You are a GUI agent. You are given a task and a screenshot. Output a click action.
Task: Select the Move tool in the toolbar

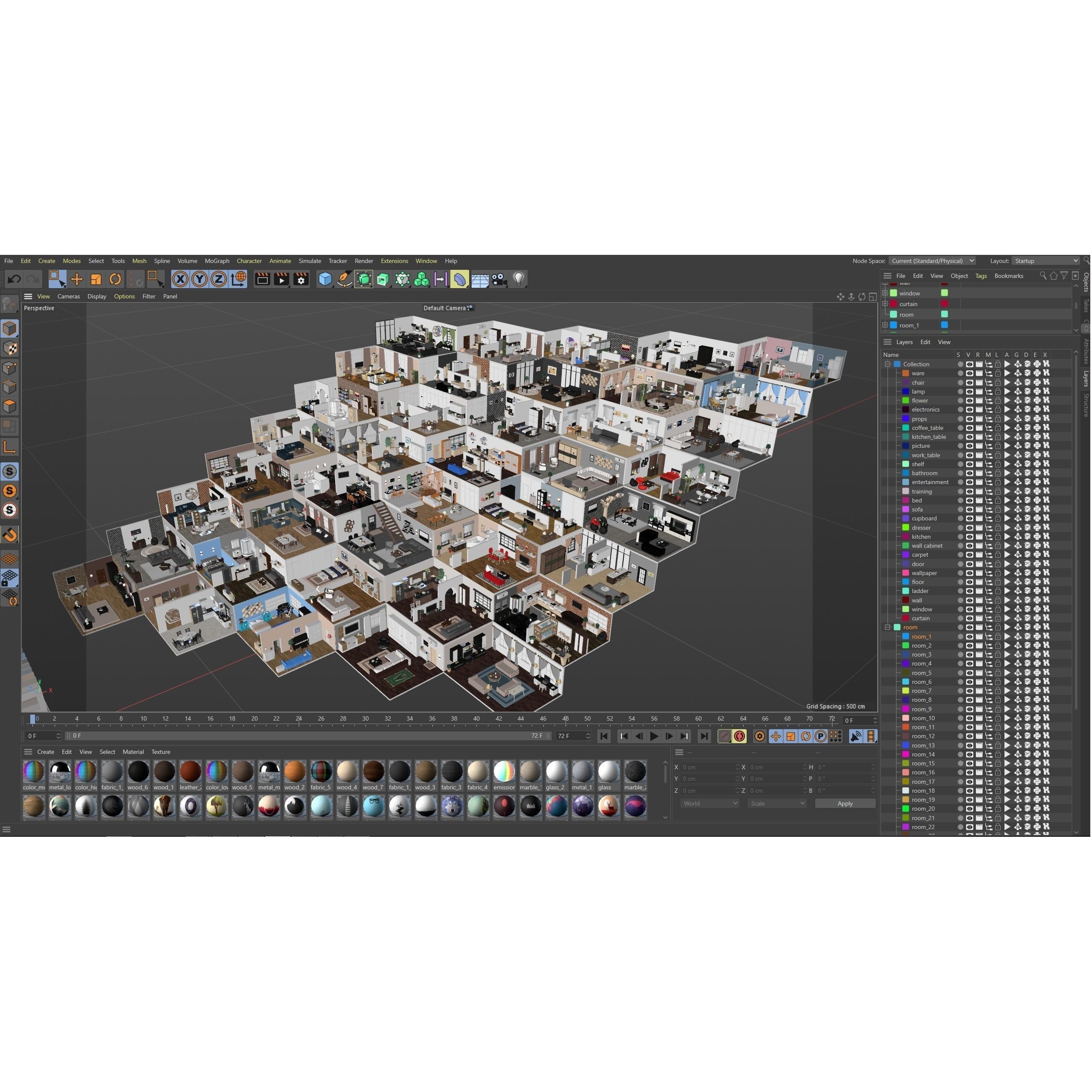pyautogui.click(x=77, y=279)
